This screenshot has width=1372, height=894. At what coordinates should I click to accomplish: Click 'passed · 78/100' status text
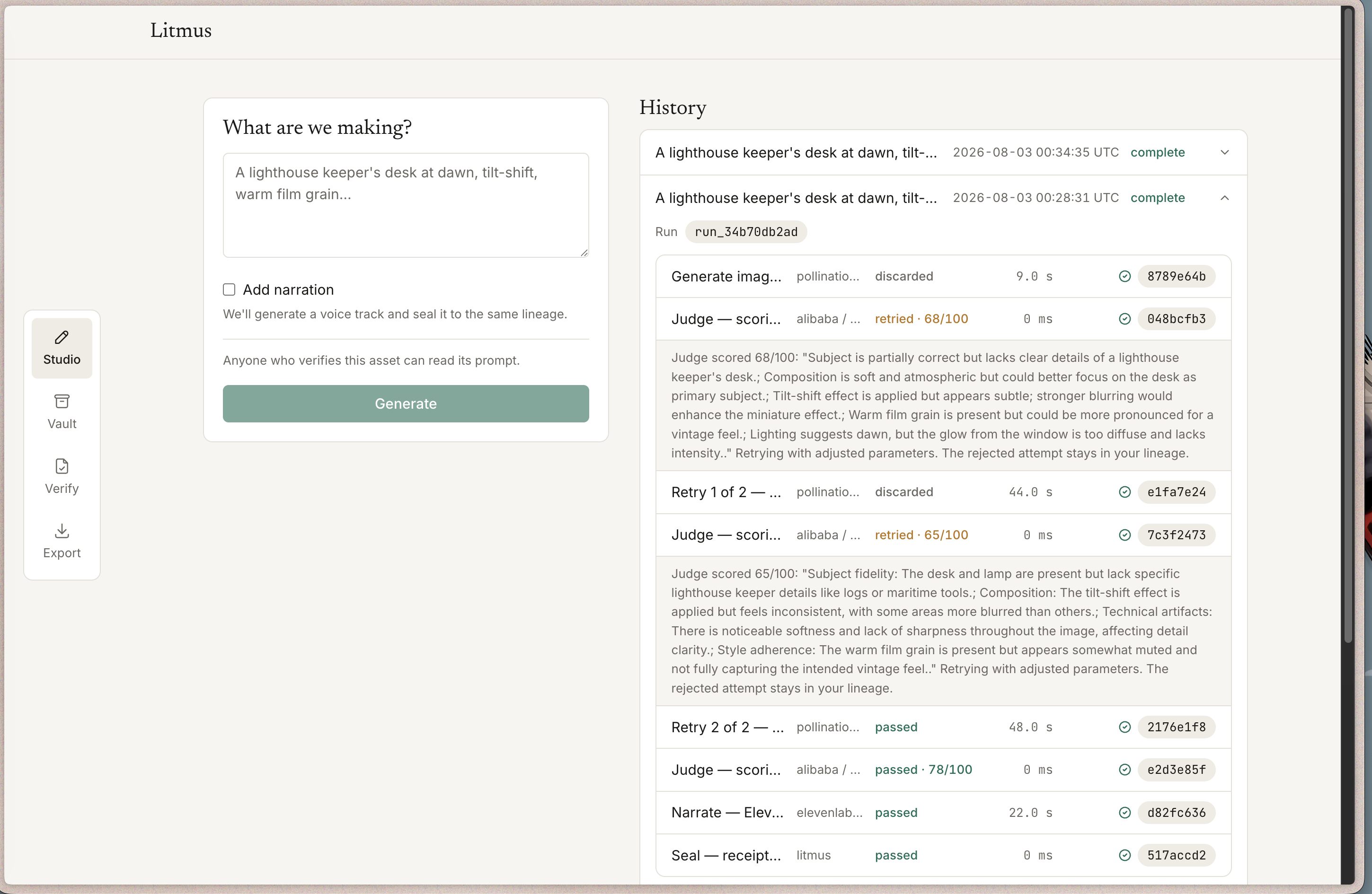pyautogui.click(x=923, y=770)
